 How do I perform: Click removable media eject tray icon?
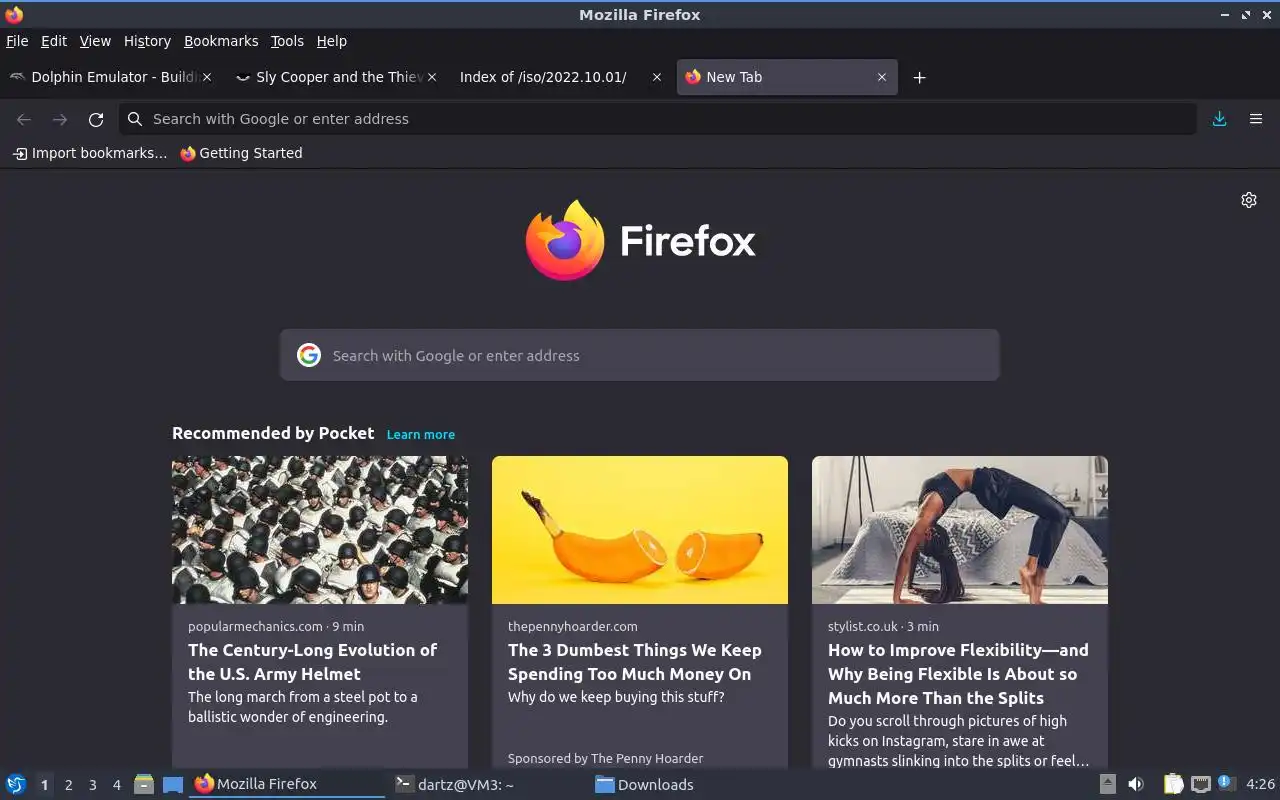[1108, 784]
